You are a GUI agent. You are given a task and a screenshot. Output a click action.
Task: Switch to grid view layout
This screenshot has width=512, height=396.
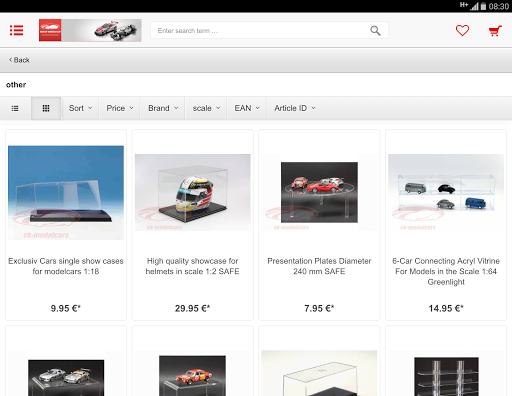point(46,108)
